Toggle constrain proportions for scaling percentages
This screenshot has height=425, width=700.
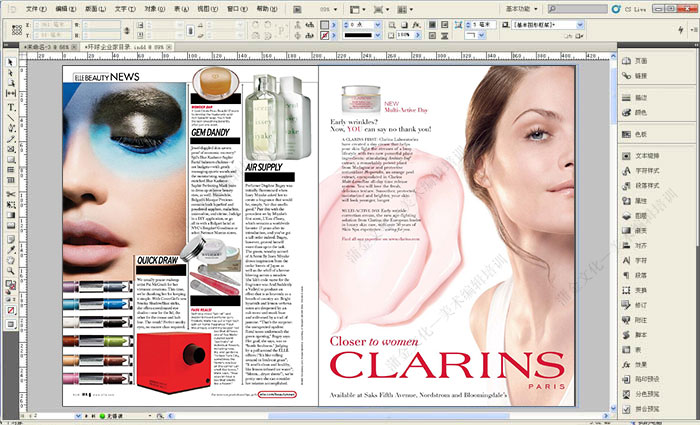click(x=190, y=30)
